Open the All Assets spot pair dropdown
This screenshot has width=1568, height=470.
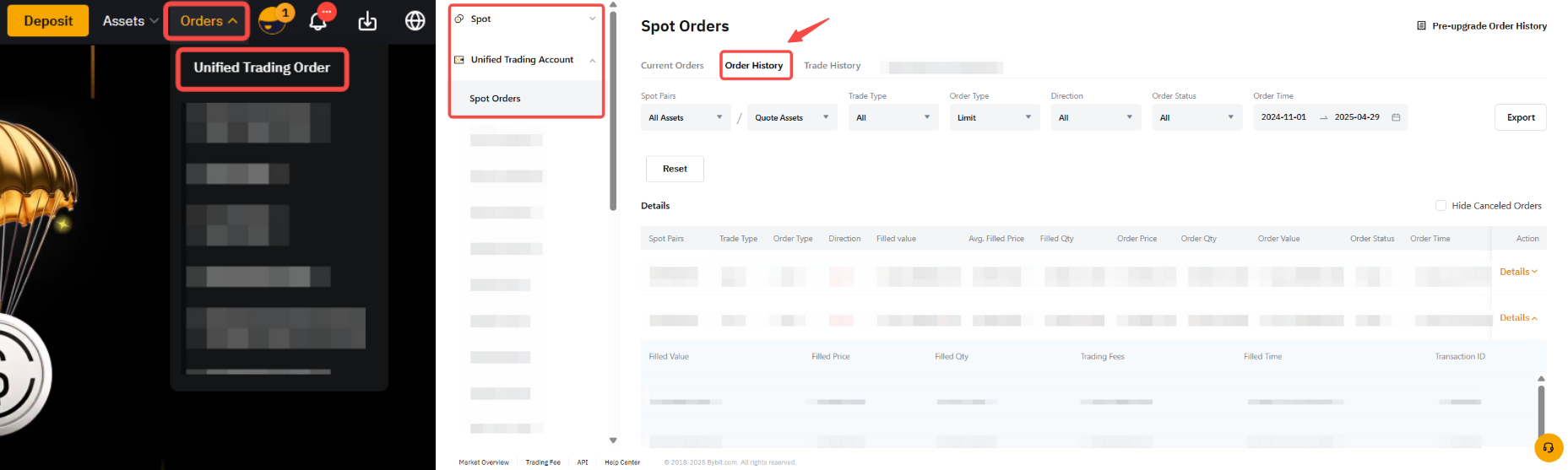(685, 117)
